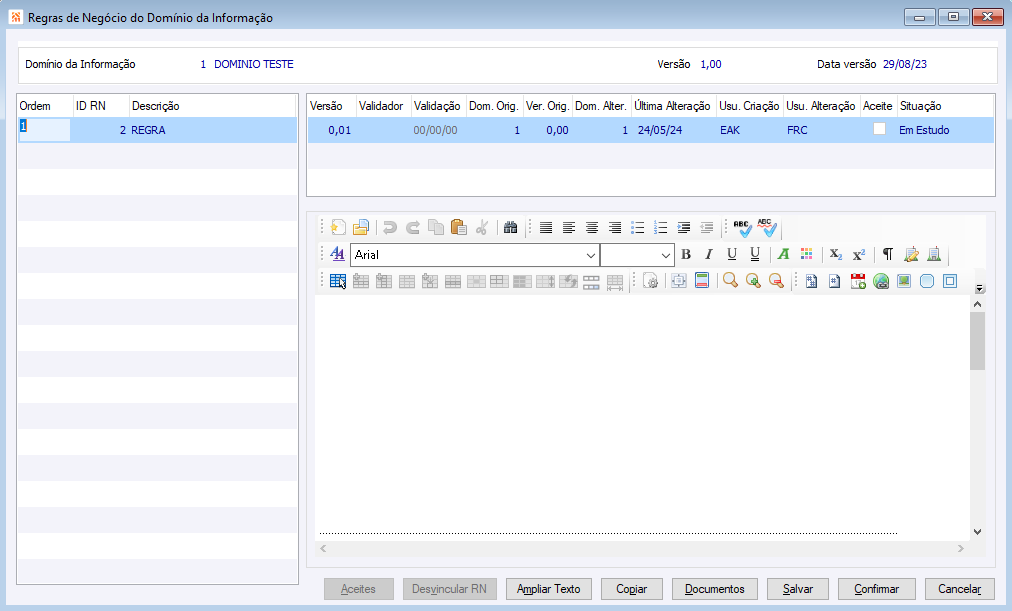1012x611 pixels.
Task: Open the font dialog AA icon
Action: tap(338, 254)
